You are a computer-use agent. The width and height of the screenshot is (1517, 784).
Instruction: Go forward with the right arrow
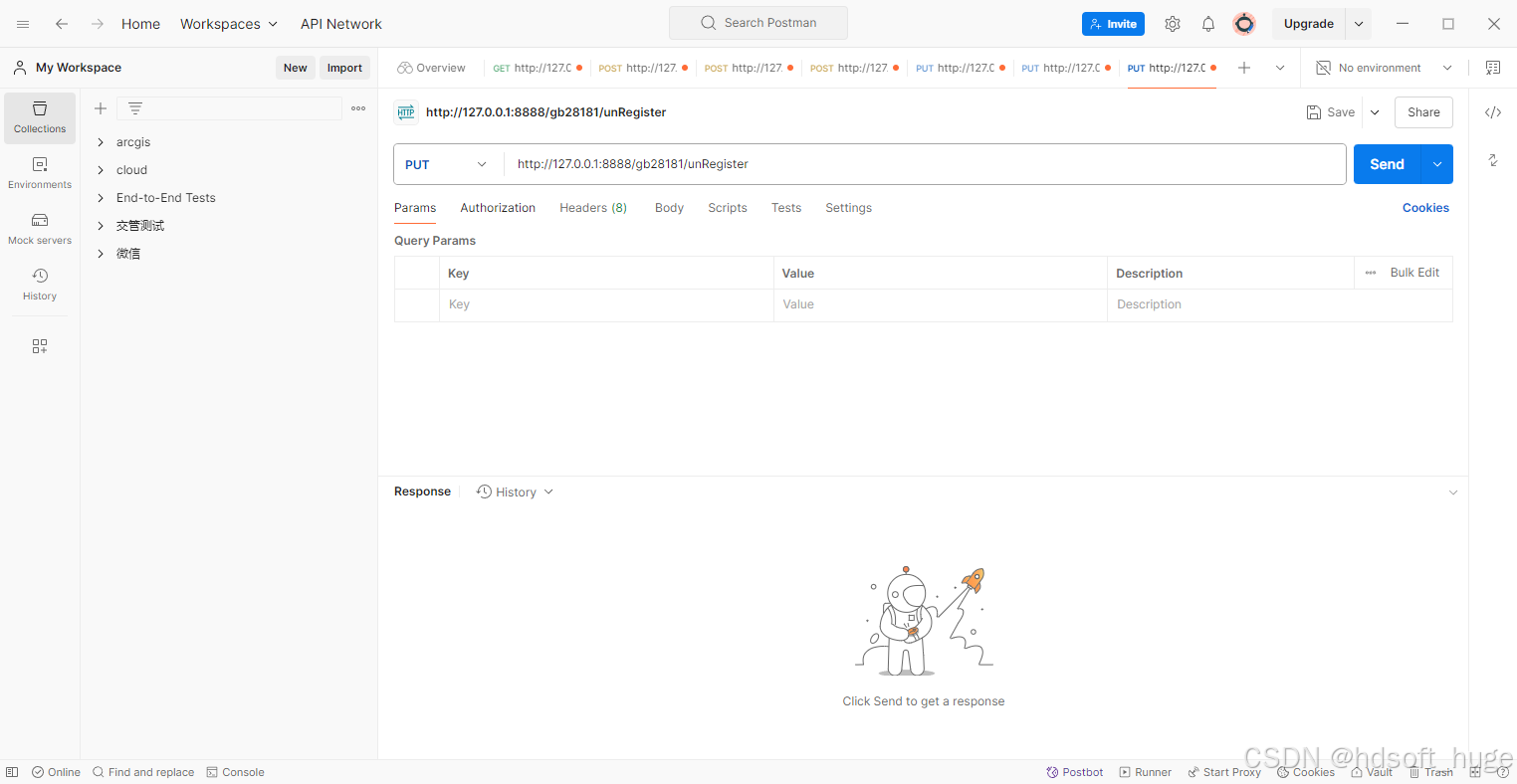click(x=98, y=24)
